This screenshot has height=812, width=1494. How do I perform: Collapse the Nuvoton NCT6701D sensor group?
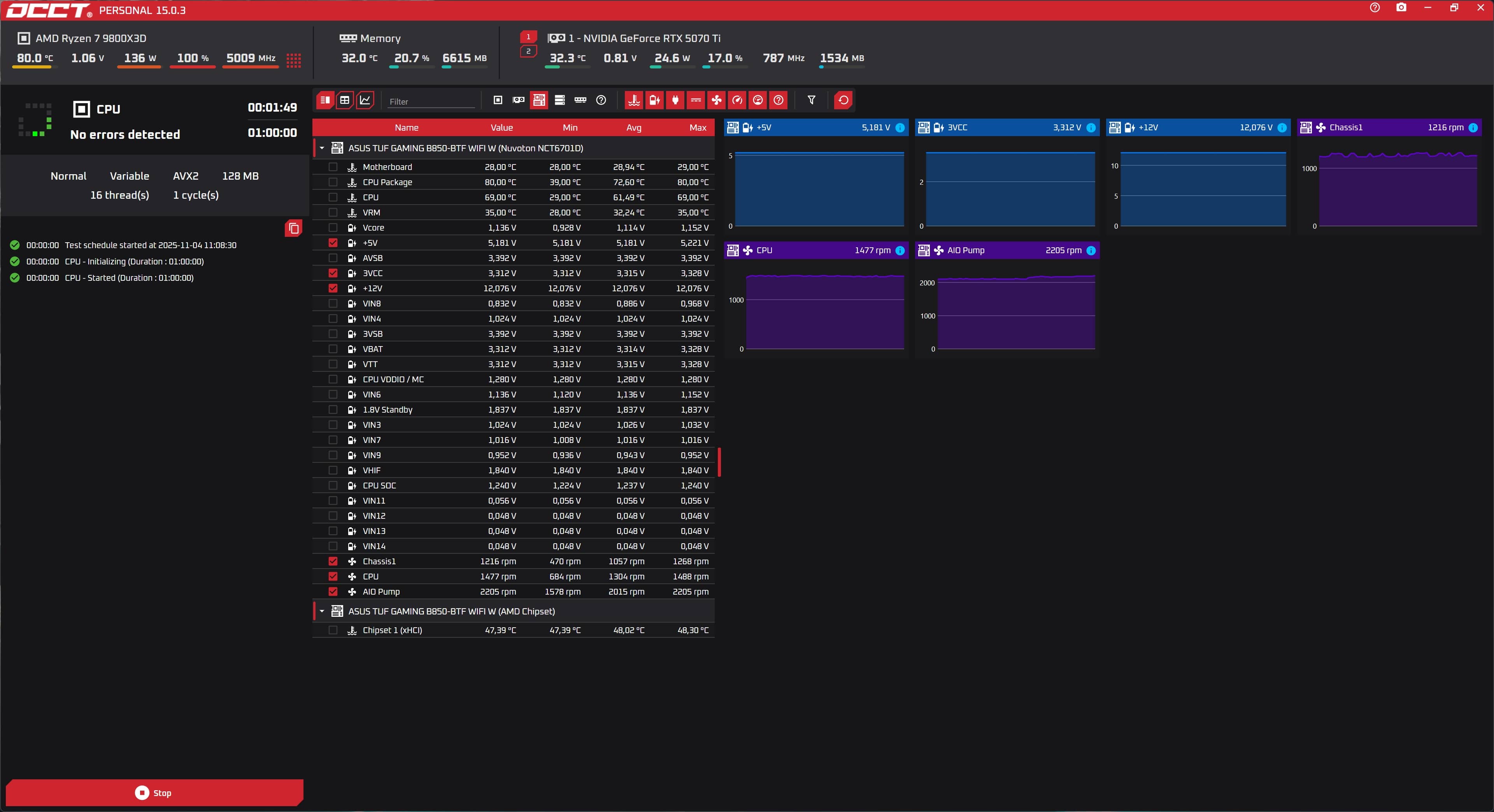(x=322, y=149)
